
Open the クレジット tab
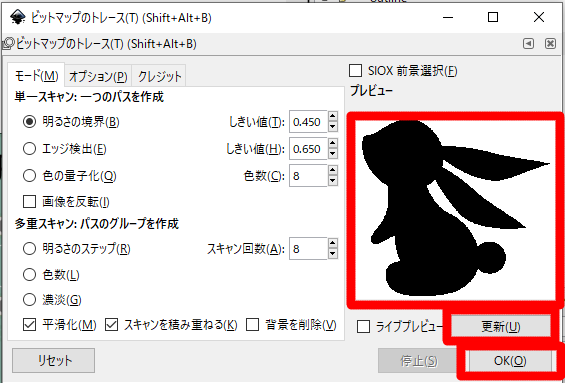[160, 76]
